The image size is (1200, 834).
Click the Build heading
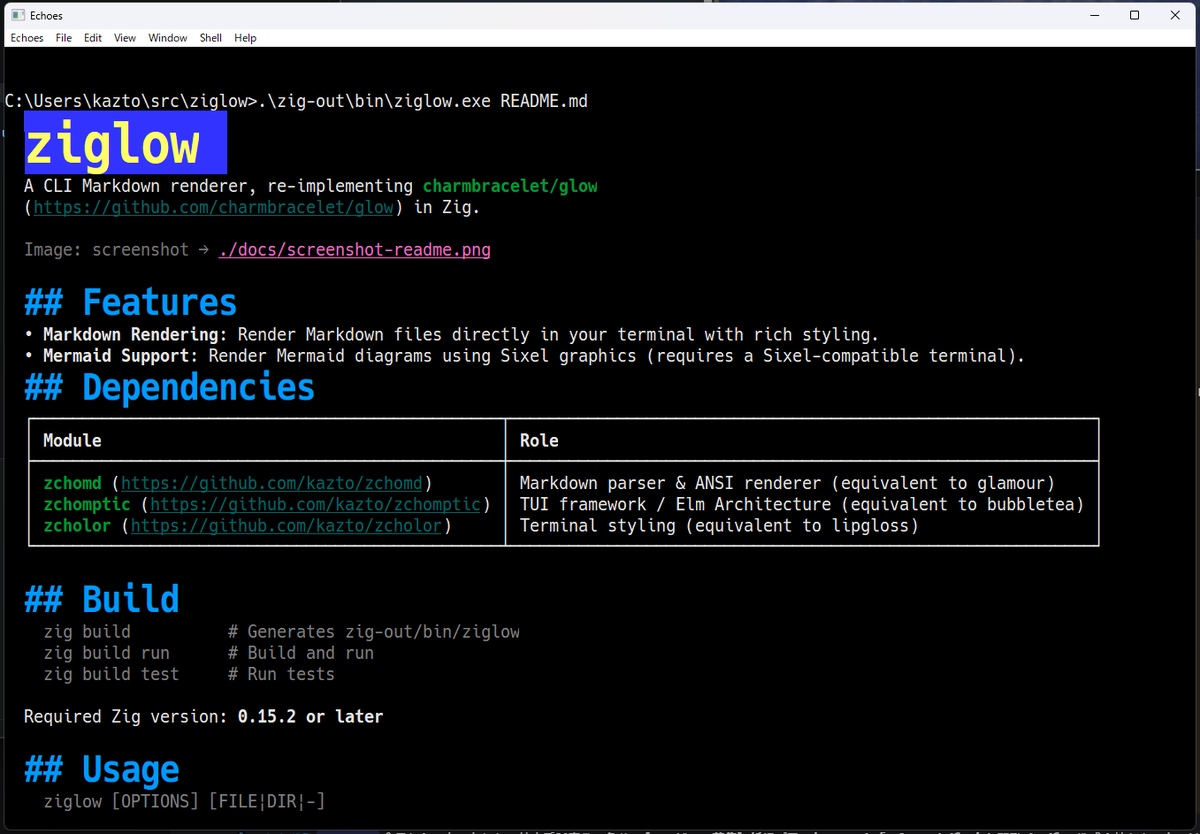(x=102, y=599)
